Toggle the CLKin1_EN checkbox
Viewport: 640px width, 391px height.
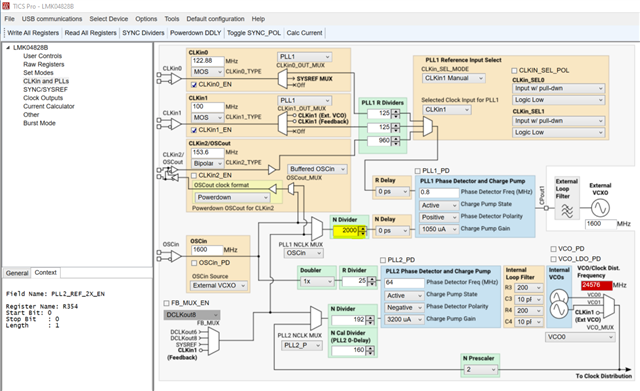pos(194,130)
